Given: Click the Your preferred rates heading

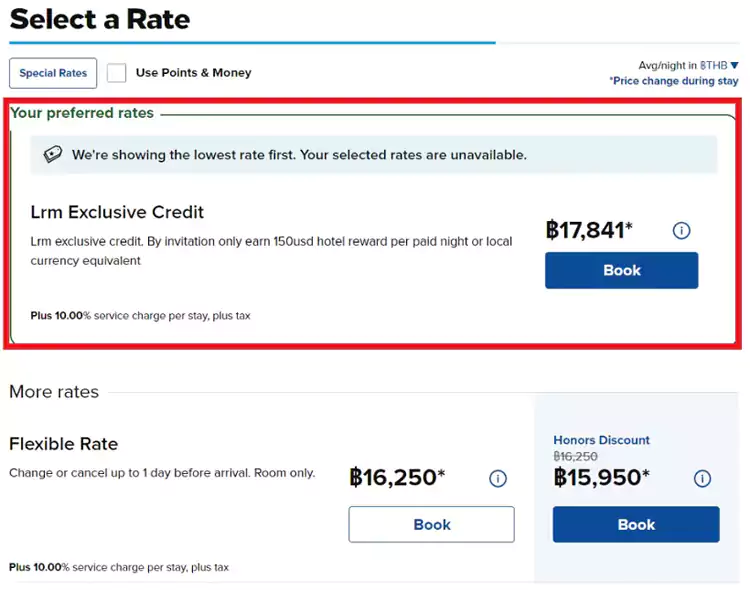Looking at the screenshot, I should pos(82,113).
